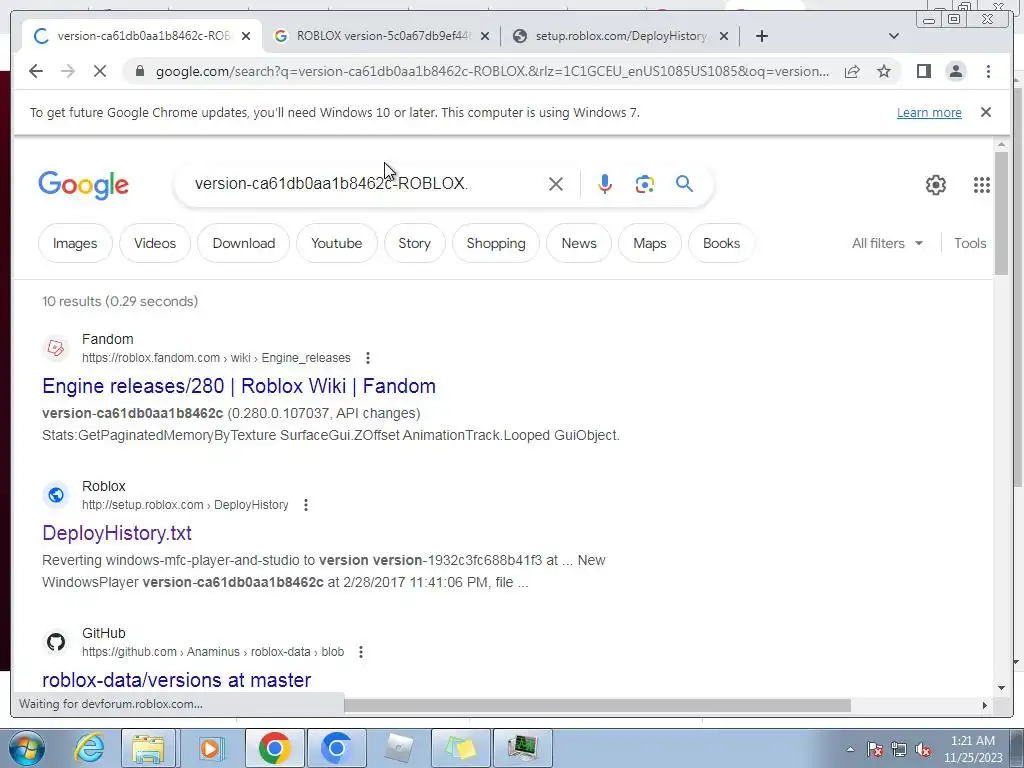
Task: Open Chrome side panel icon
Action: click(923, 71)
